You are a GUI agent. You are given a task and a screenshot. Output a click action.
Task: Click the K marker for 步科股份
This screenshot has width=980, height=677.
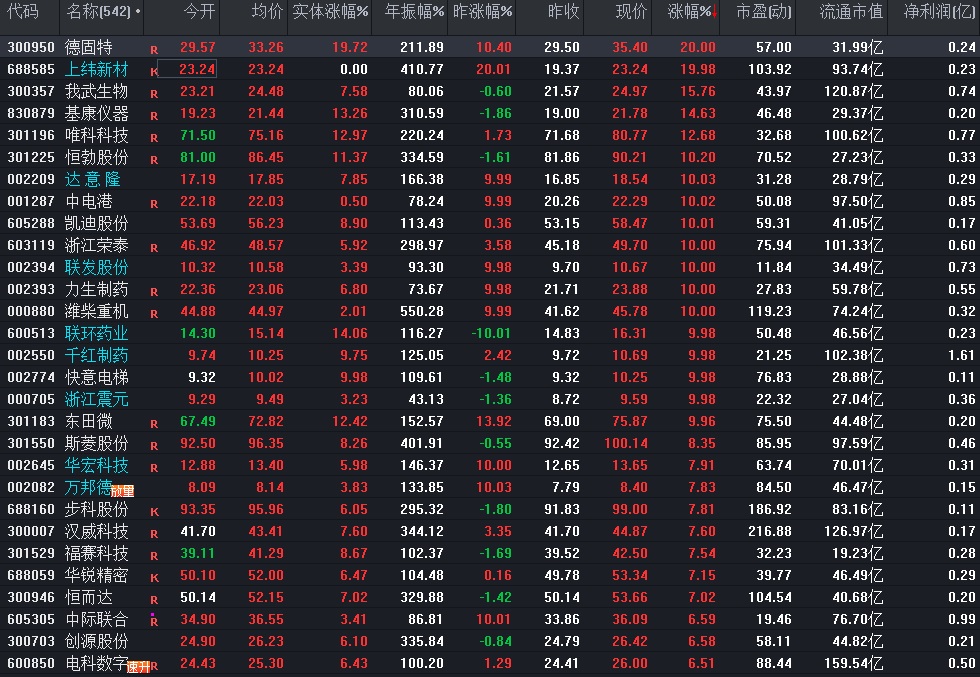[x=154, y=512]
